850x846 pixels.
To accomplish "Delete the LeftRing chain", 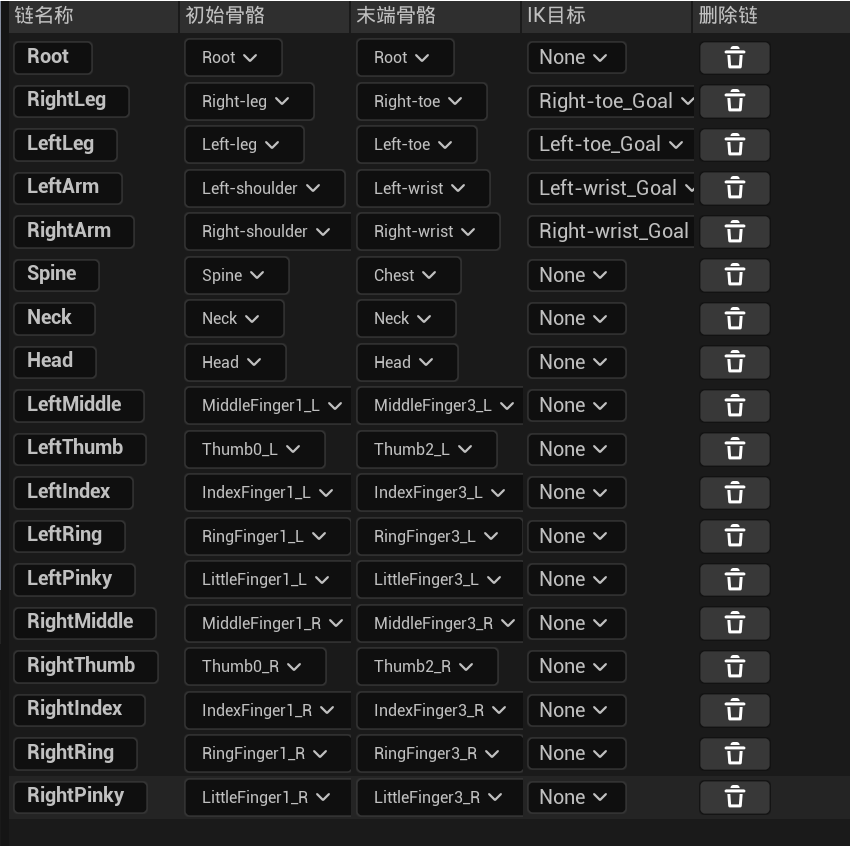I will tap(734, 536).
